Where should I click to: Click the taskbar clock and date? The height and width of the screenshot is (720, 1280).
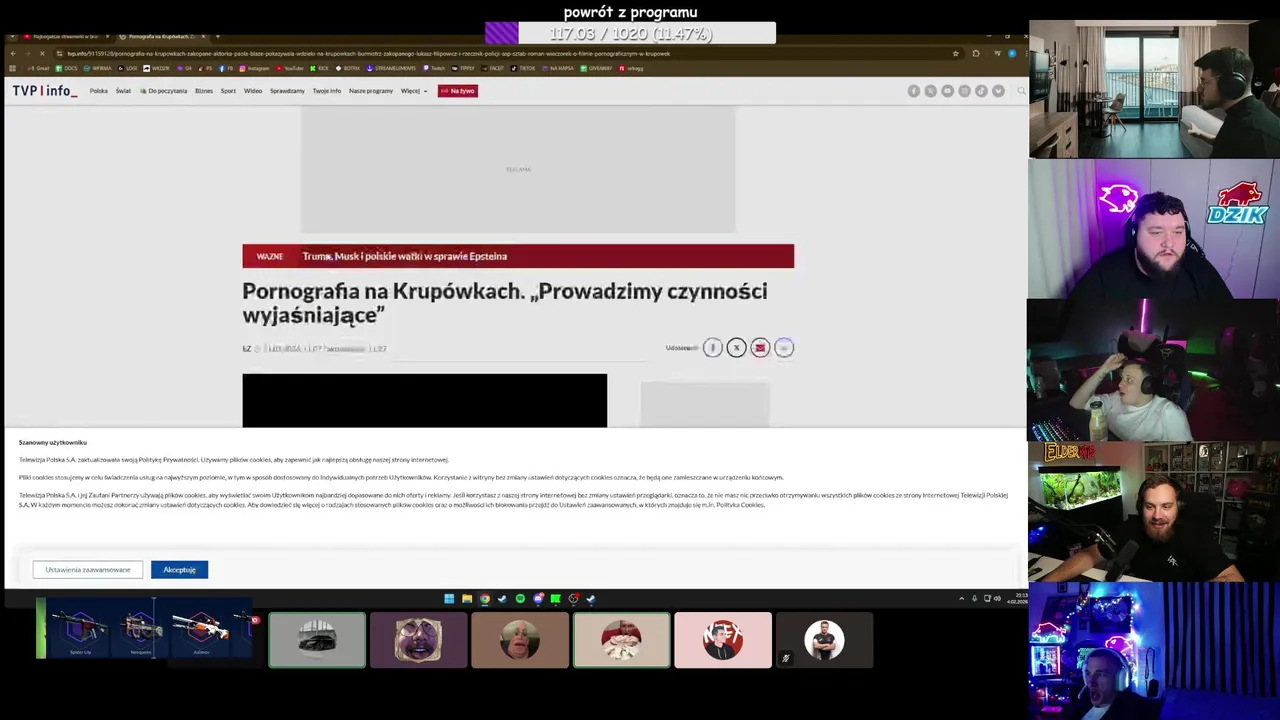1017,599
